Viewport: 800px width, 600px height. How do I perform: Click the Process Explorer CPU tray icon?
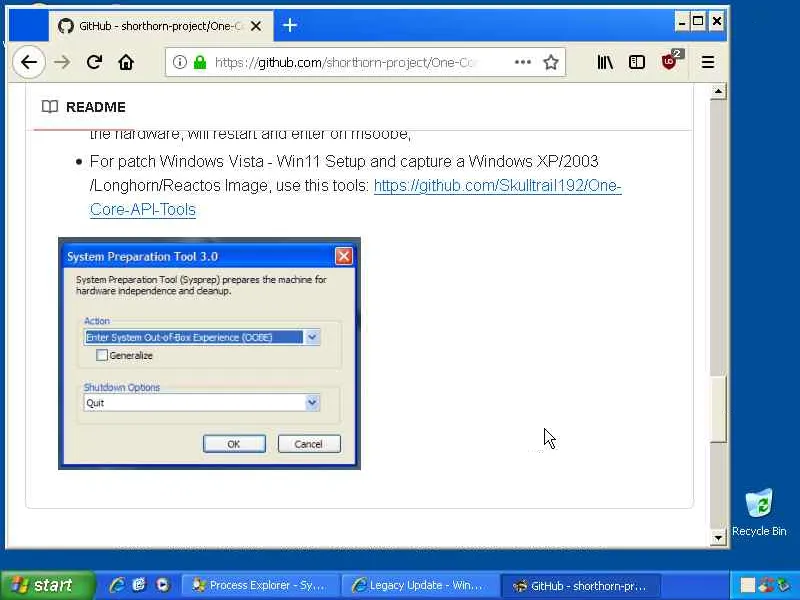[747, 585]
